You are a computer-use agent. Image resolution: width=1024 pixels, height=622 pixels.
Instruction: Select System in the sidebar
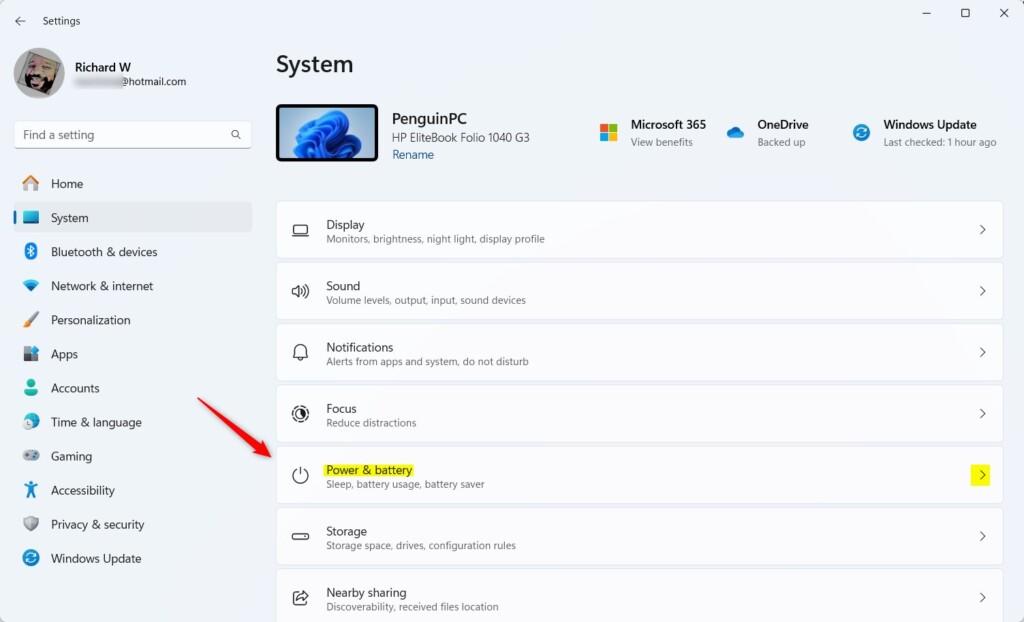[133, 218]
